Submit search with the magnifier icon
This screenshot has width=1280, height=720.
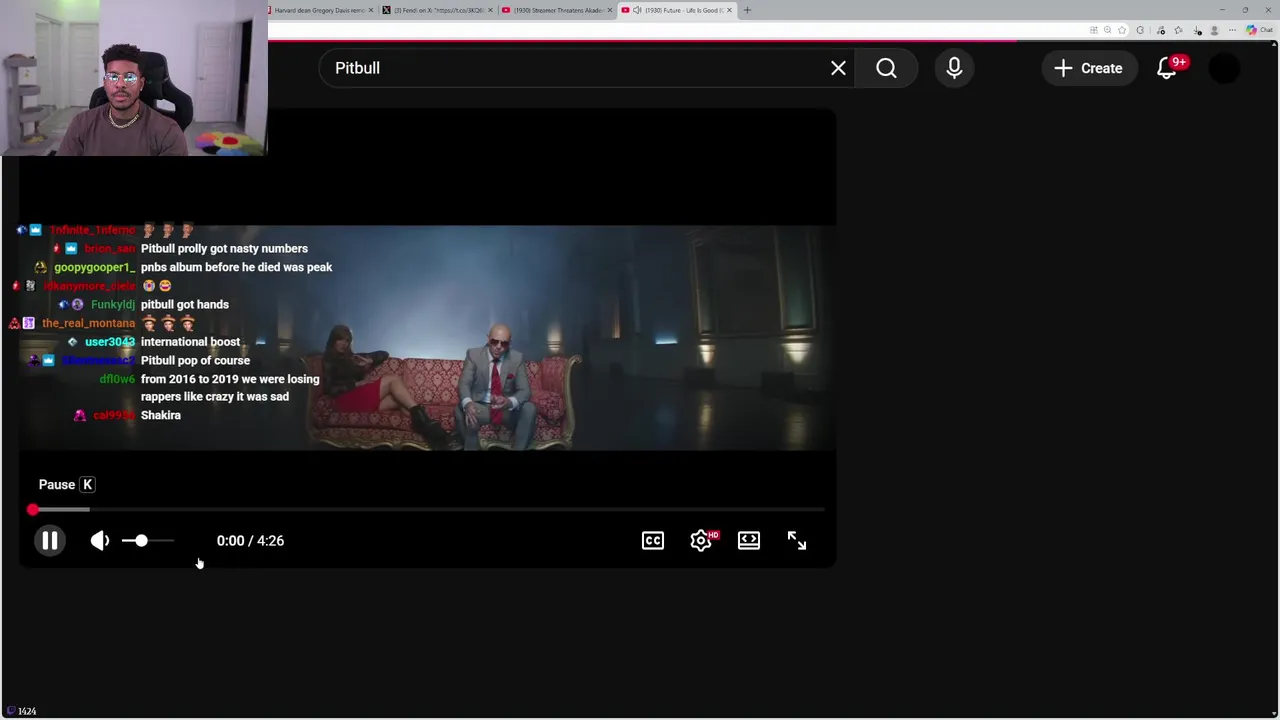coord(886,68)
